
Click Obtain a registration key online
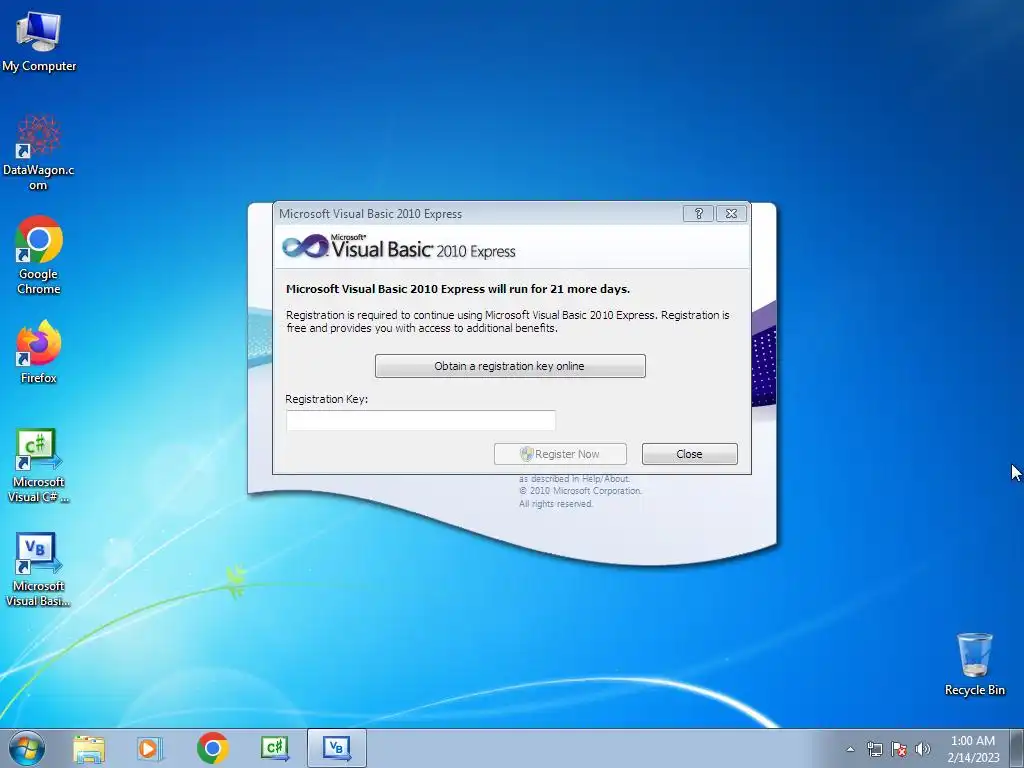pos(510,366)
